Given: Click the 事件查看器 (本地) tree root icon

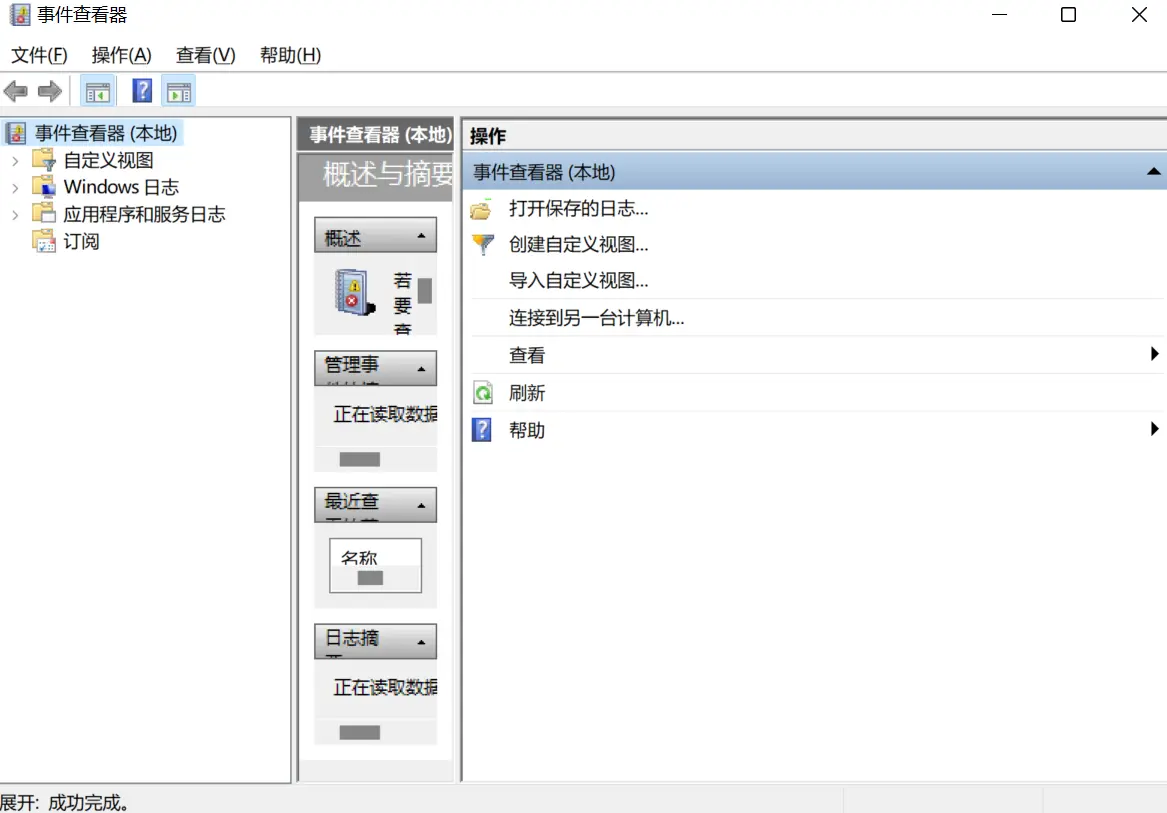Looking at the screenshot, I should click(x=16, y=133).
